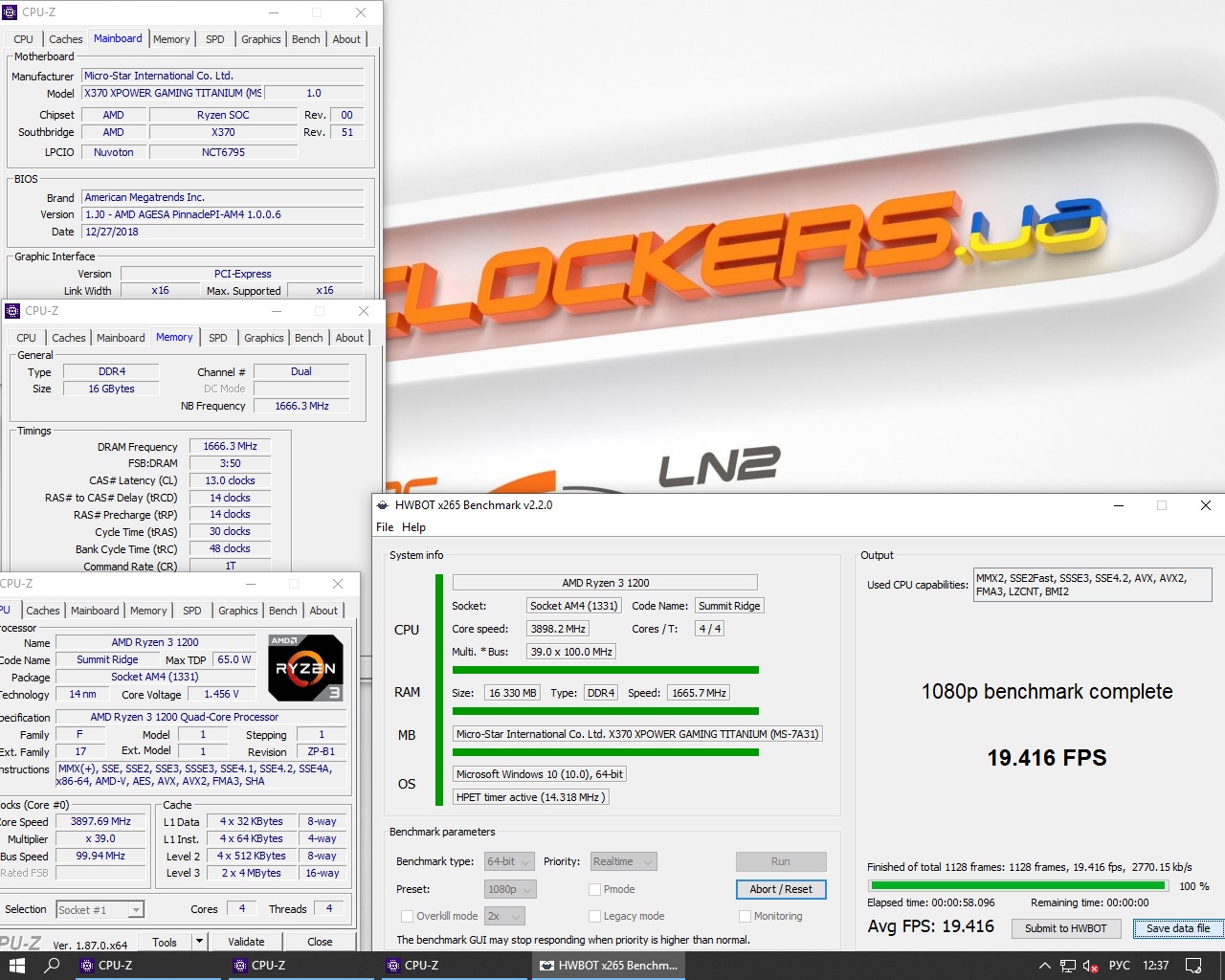
Task: Click Microsoft Windows 10 (10.0), 64-bit
Action: tap(540, 774)
